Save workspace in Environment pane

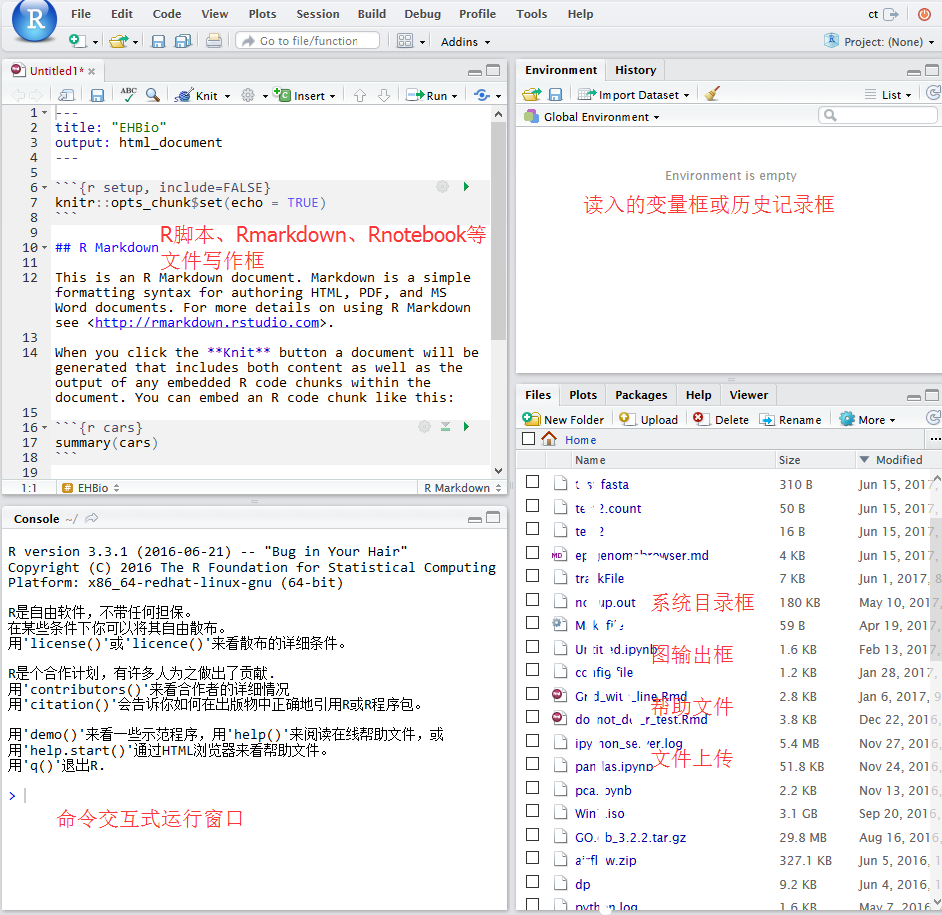[556, 94]
